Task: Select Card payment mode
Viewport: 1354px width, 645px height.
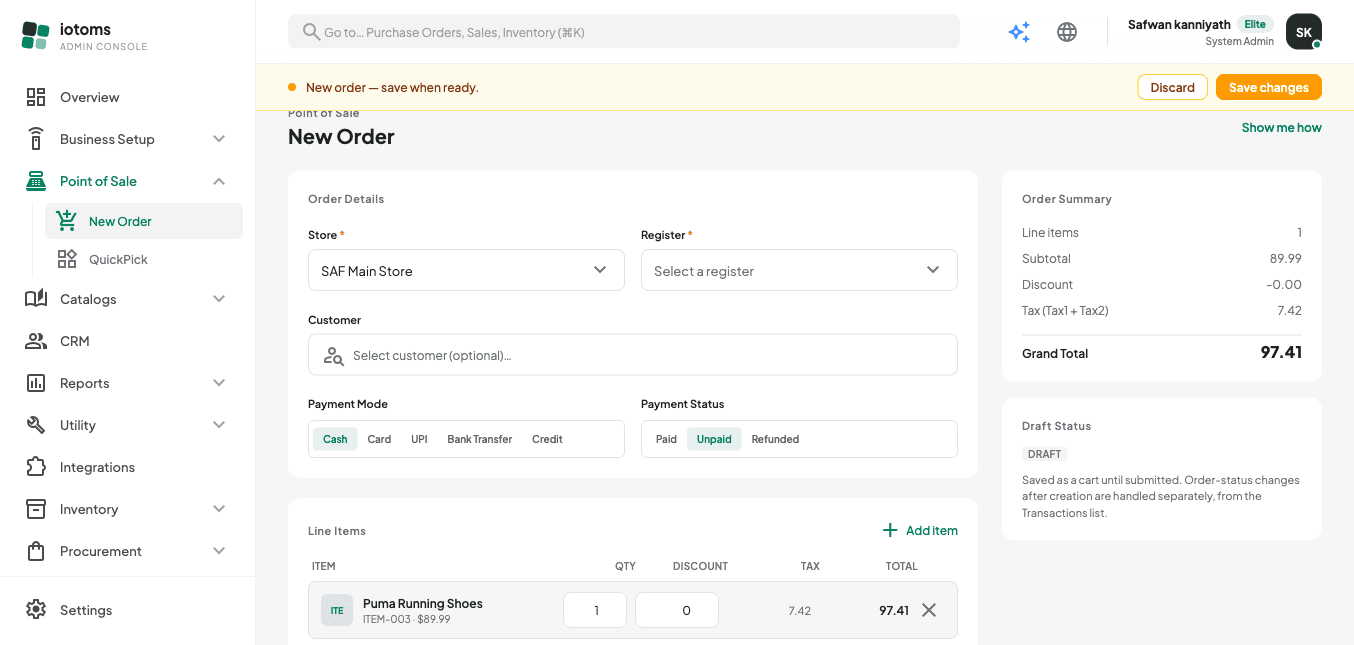Action: (379, 439)
